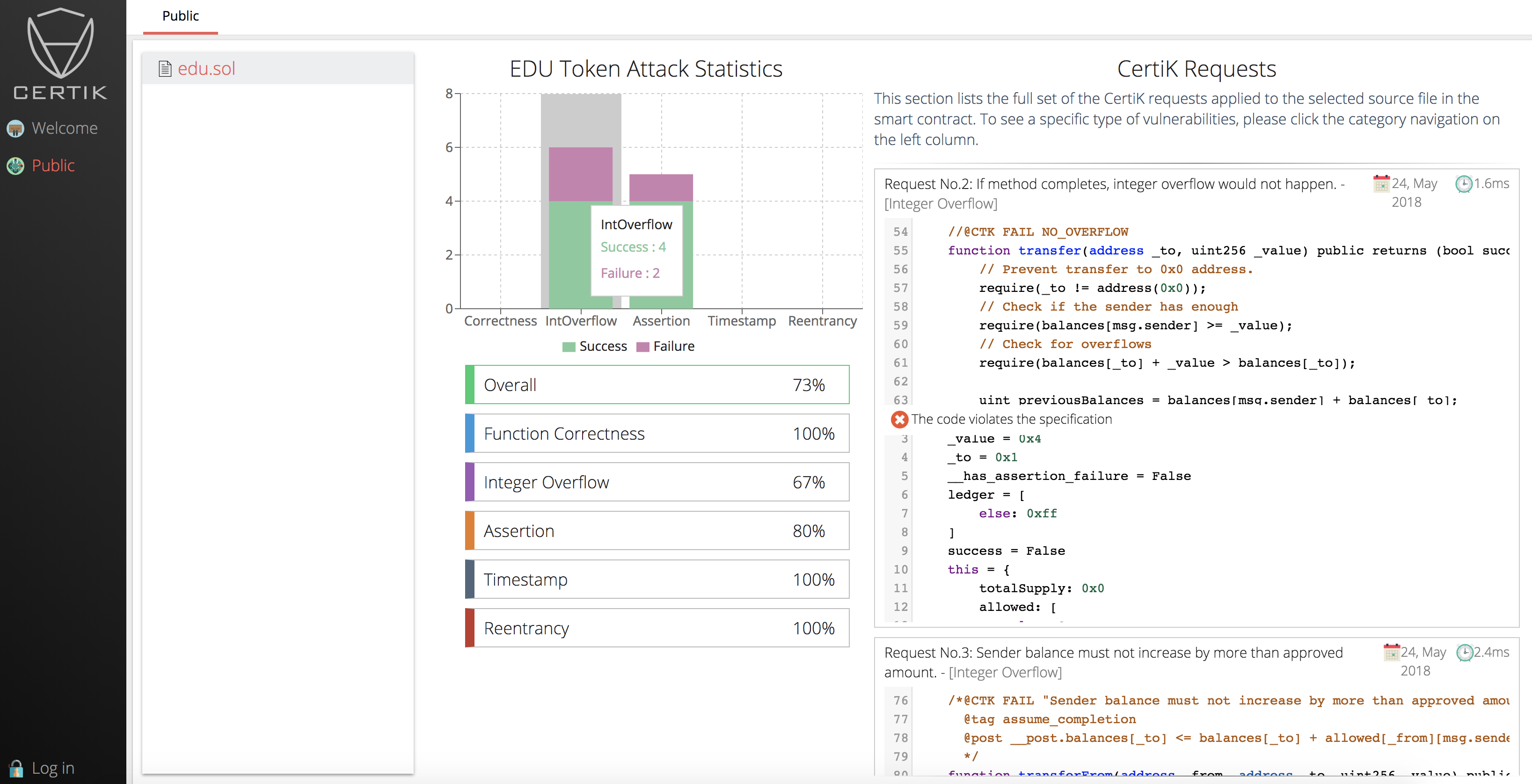Click the purple Assertion failure bar segment
Image resolution: width=1532 pixels, height=784 pixels.
pyautogui.click(x=661, y=187)
